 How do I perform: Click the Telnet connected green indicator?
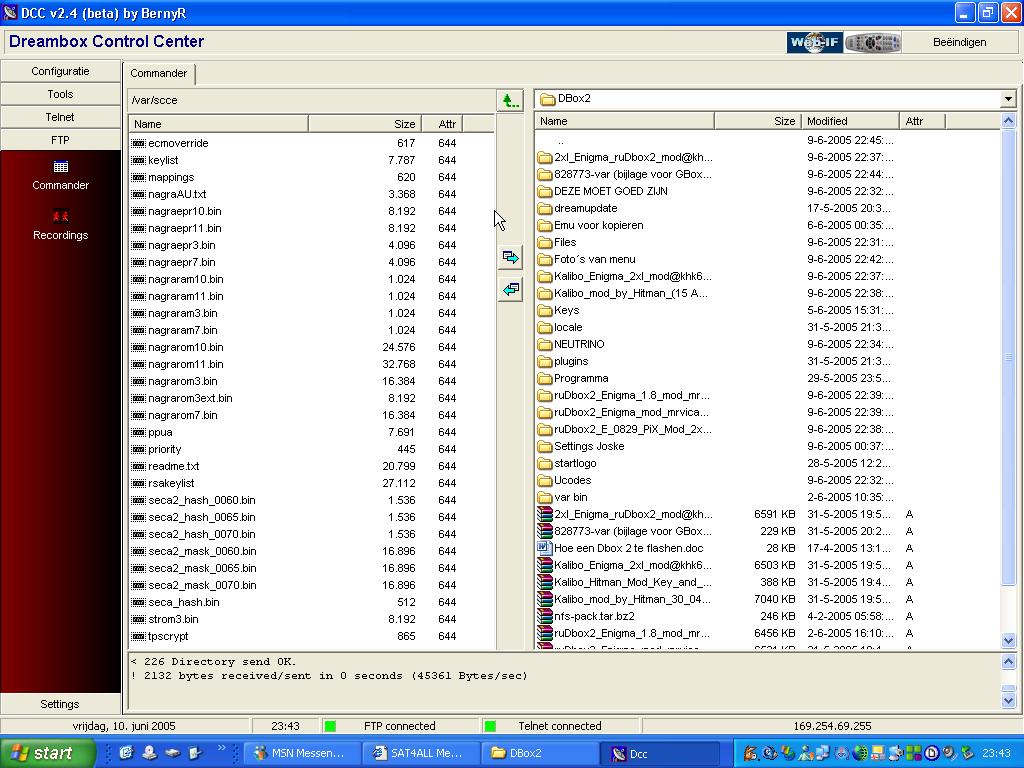(490, 726)
